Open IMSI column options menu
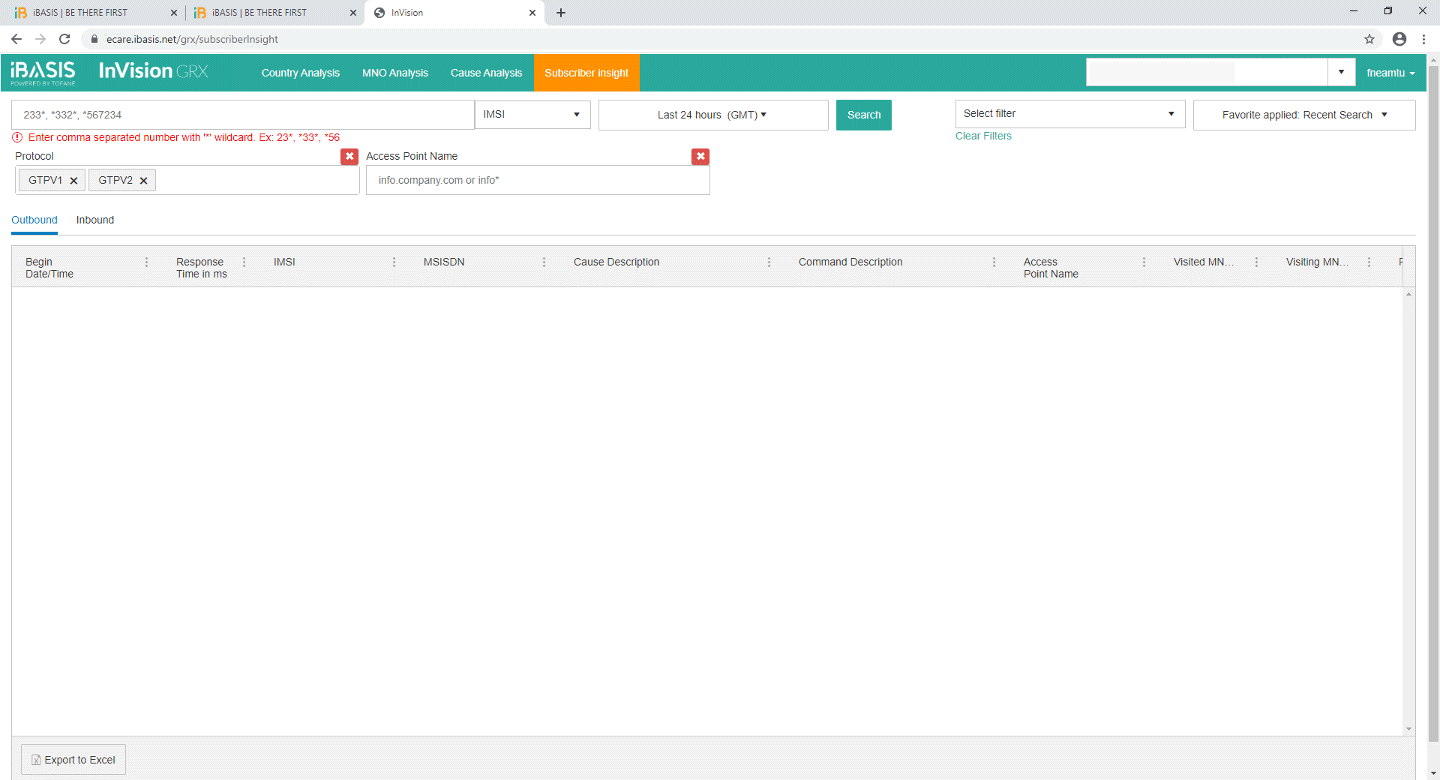1440x780 pixels. (x=394, y=262)
